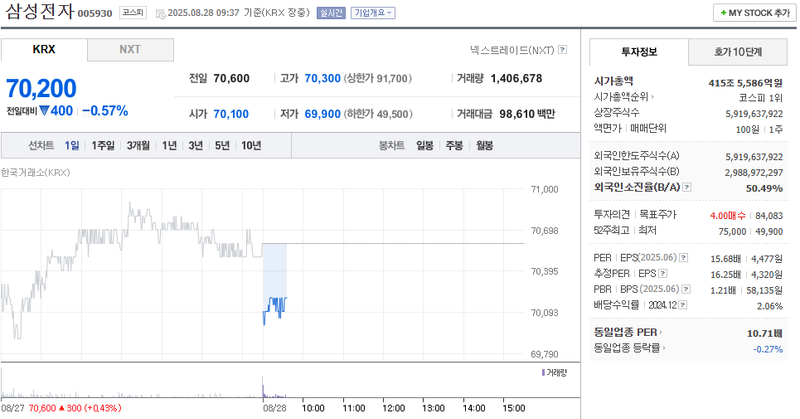Click the 저가 value 69,900
800x419 pixels.
(x=322, y=114)
